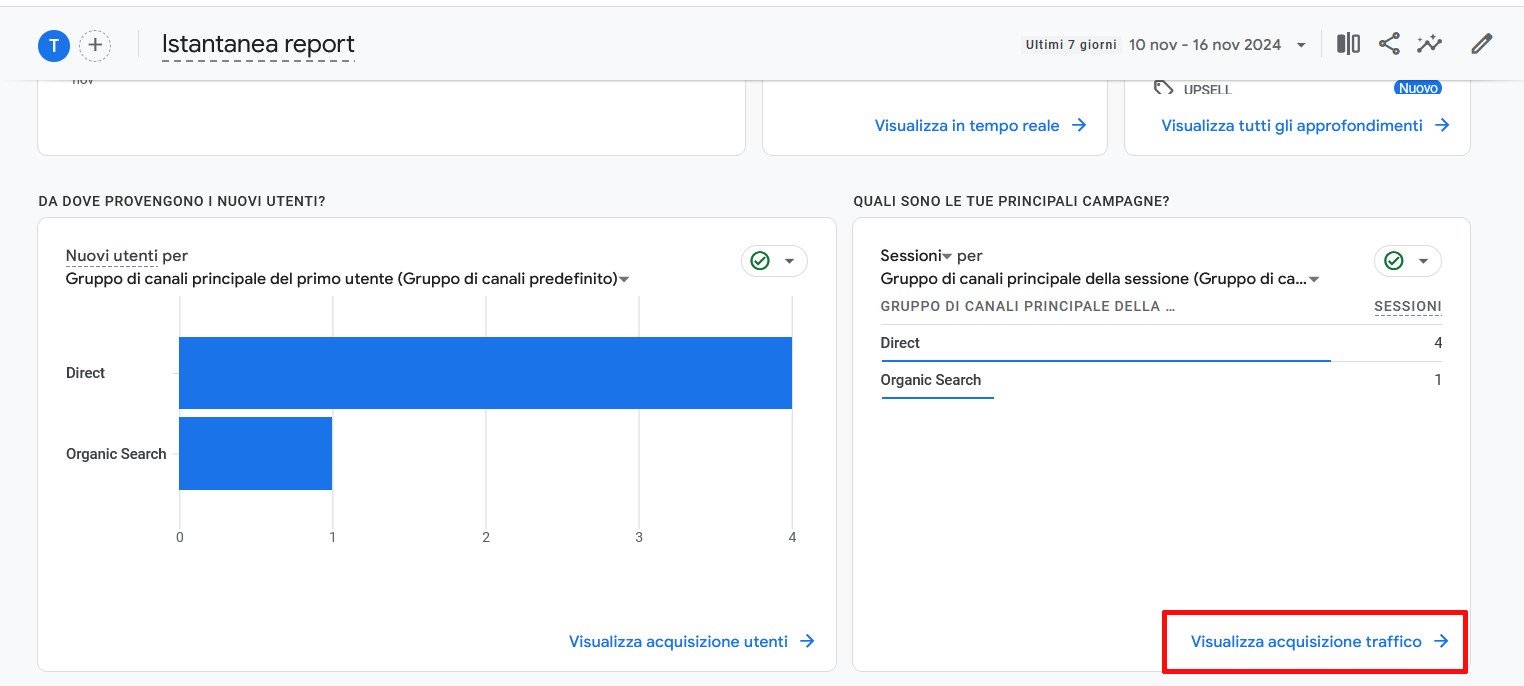The width and height of the screenshot is (1524, 686).
Task: Change the first user channel group dimension
Action: pyautogui.click(x=347, y=279)
